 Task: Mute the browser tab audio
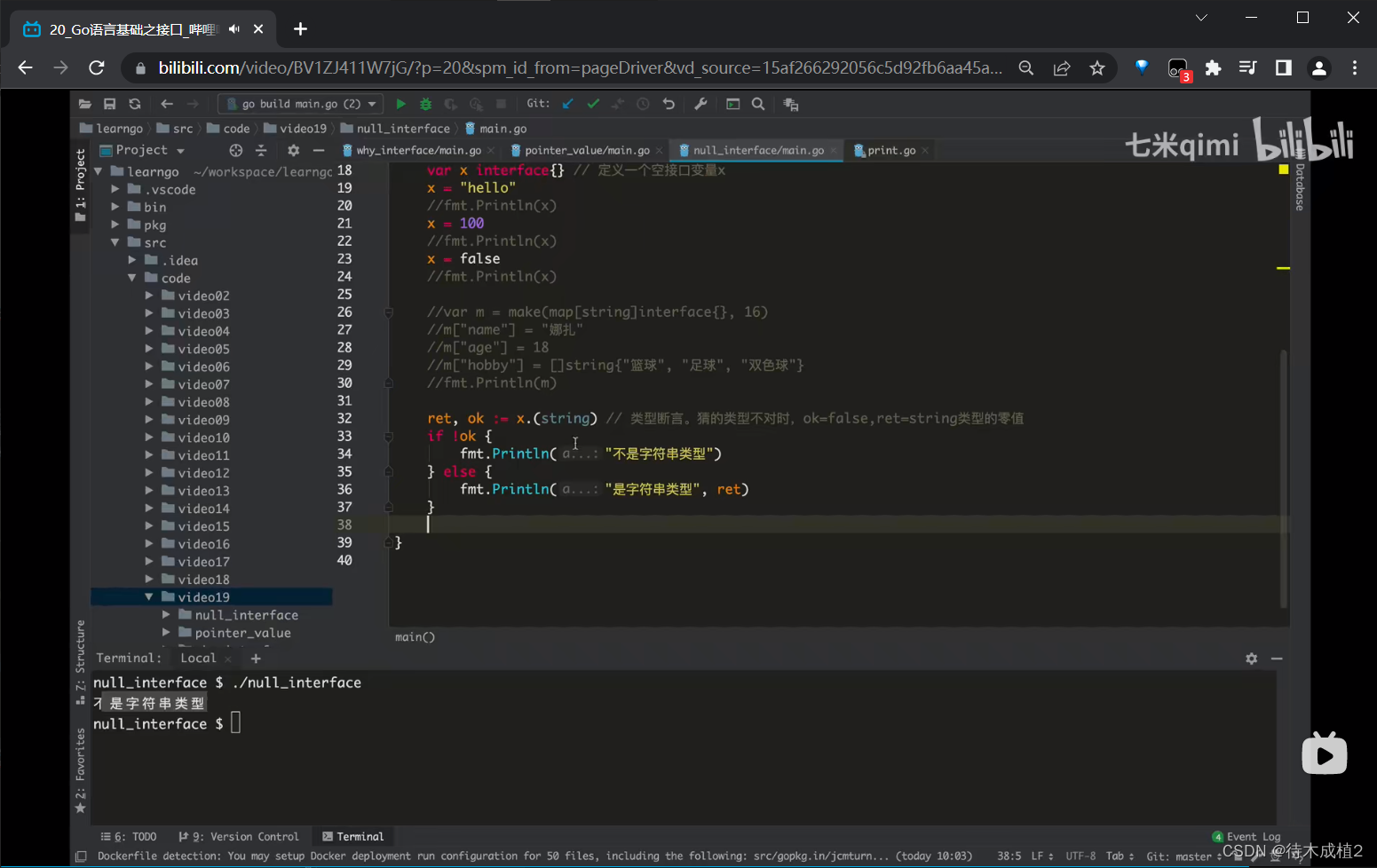[234, 29]
